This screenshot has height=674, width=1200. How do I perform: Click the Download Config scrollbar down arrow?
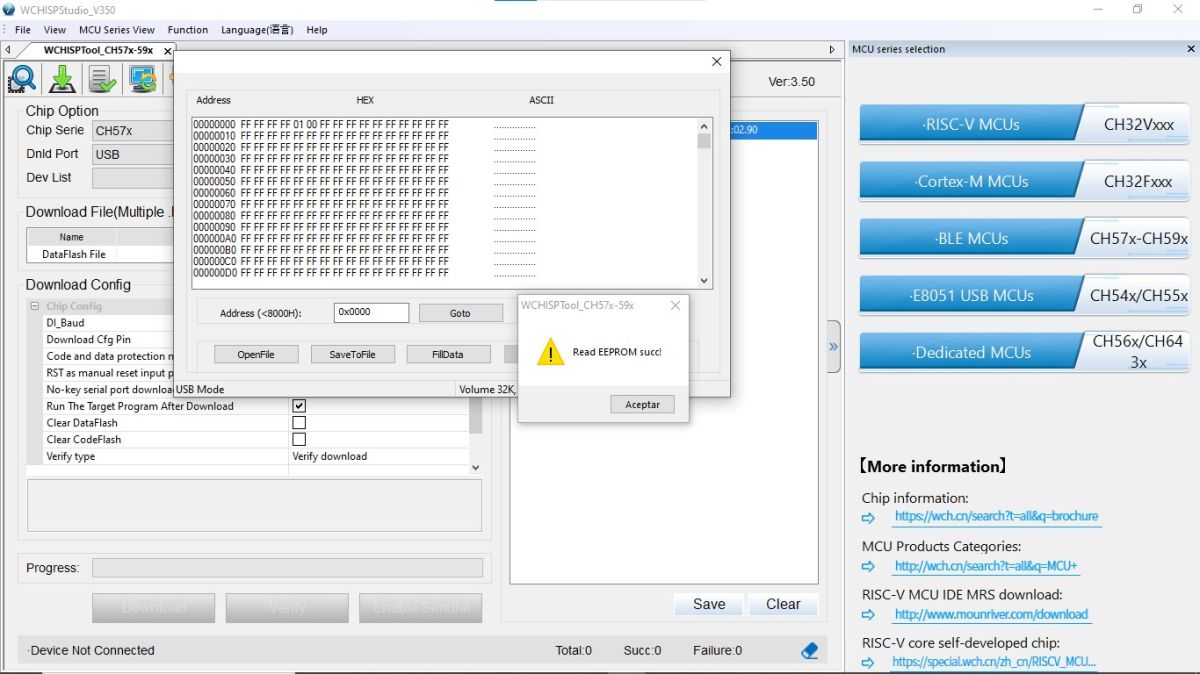tap(475, 467)
